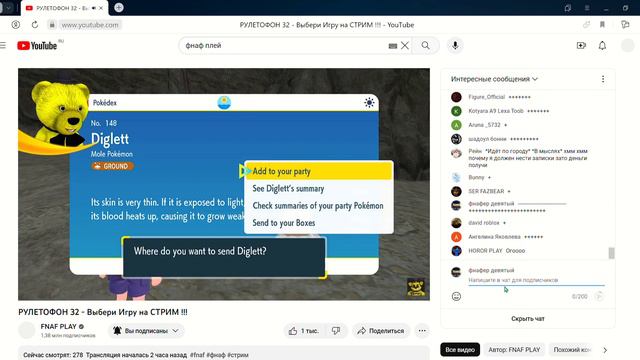The width and height of the screenshot is (640, 360).
Task: Click Поделиться share button
Action: (x=381, y=331)
